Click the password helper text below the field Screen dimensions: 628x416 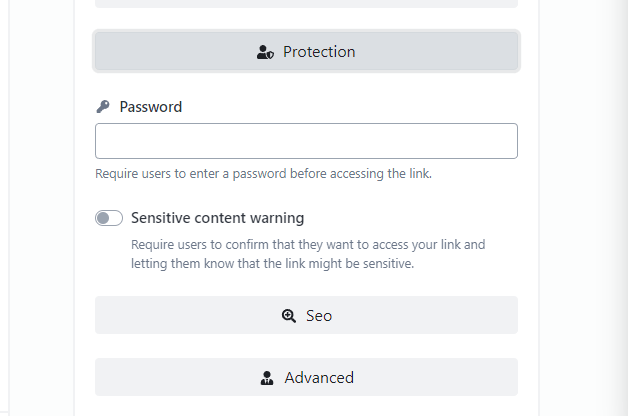263,174
